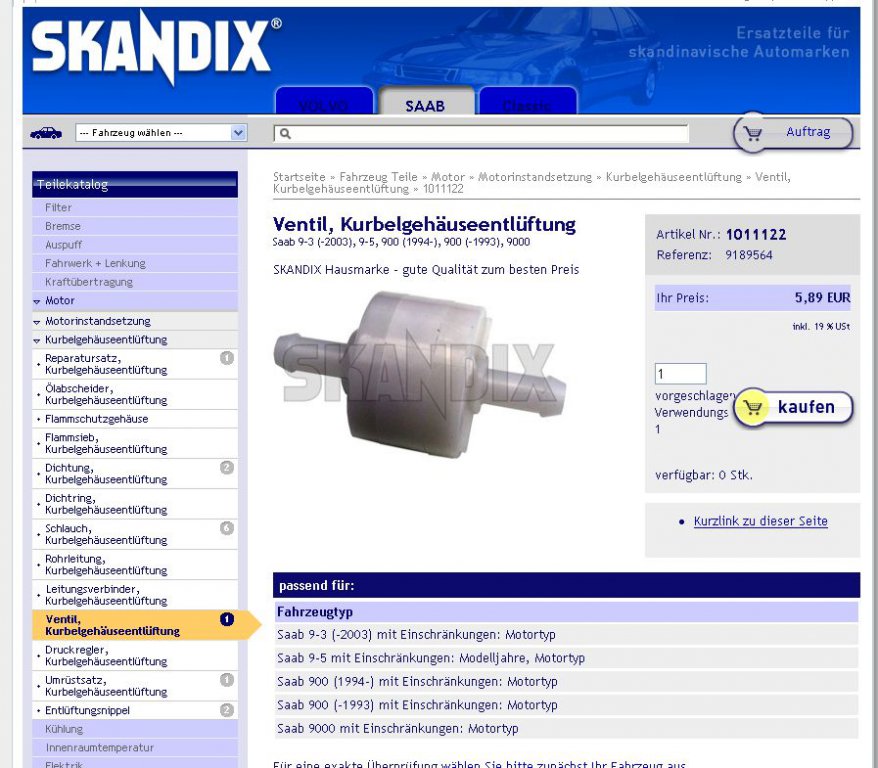Open Bremse in the Teilekatalog
878x768 pixels.
click(x=135, y=226)
